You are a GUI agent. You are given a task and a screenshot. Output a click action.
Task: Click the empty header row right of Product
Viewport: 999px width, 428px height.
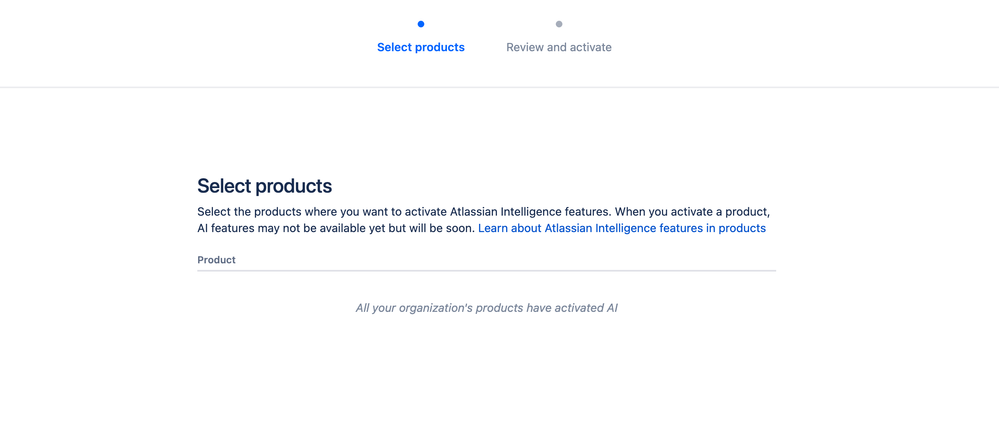point(507,260)
